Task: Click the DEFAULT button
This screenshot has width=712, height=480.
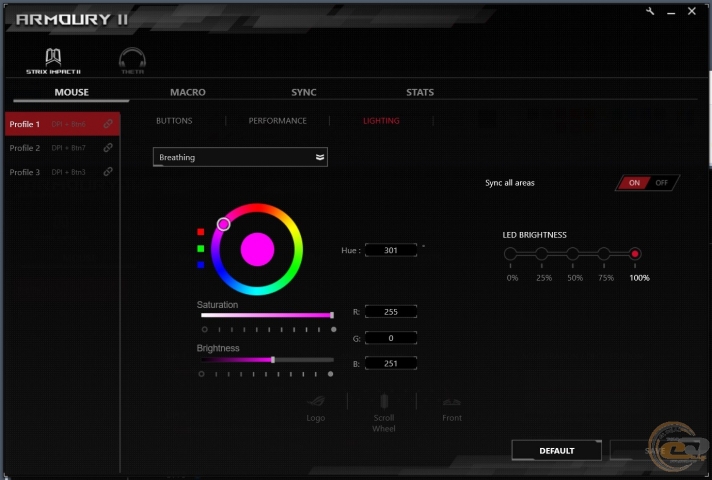Action: pyautogui.click(x=557, y=450)
